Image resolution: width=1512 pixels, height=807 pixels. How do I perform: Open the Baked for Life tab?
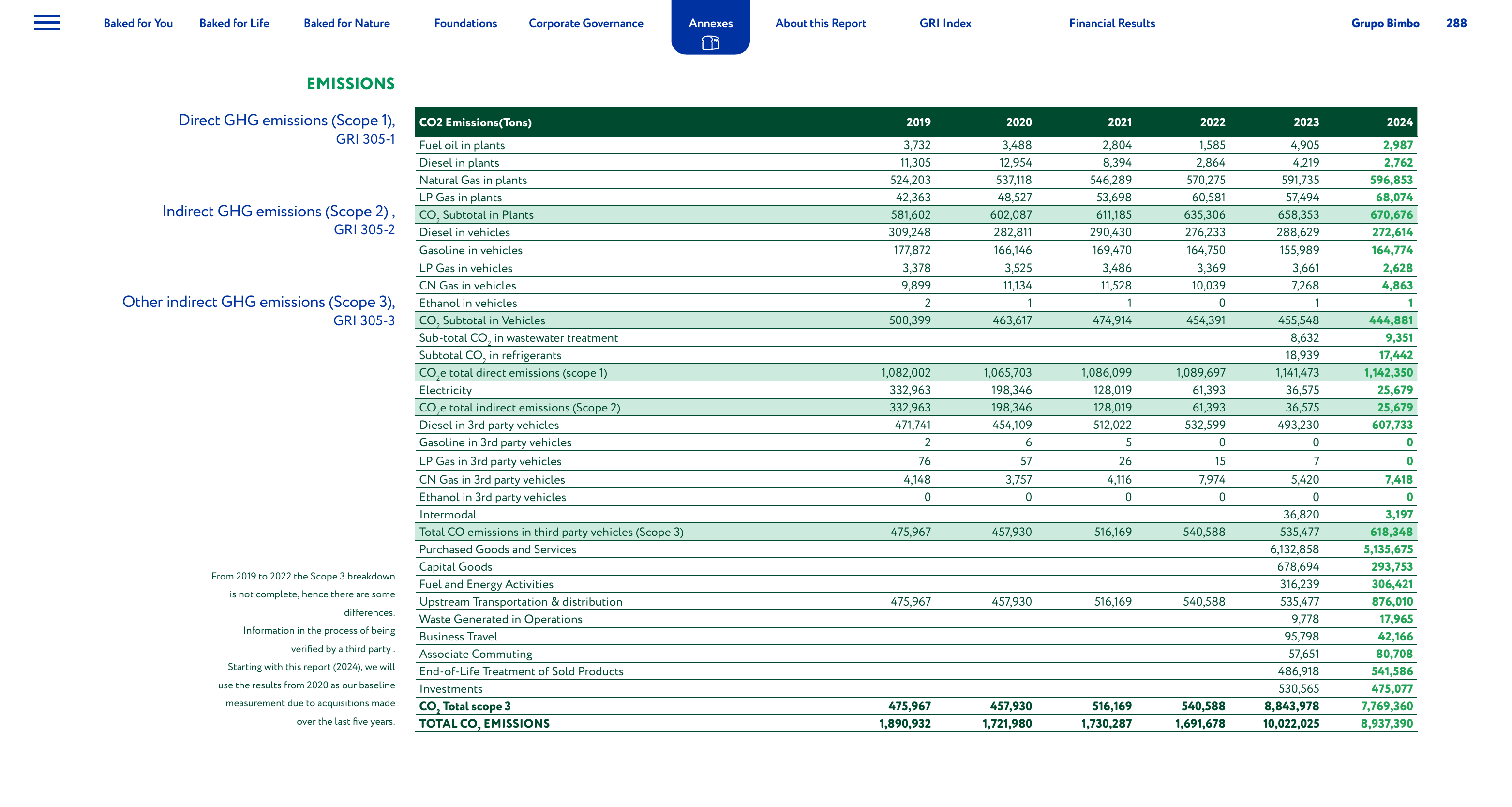(234, 23)
